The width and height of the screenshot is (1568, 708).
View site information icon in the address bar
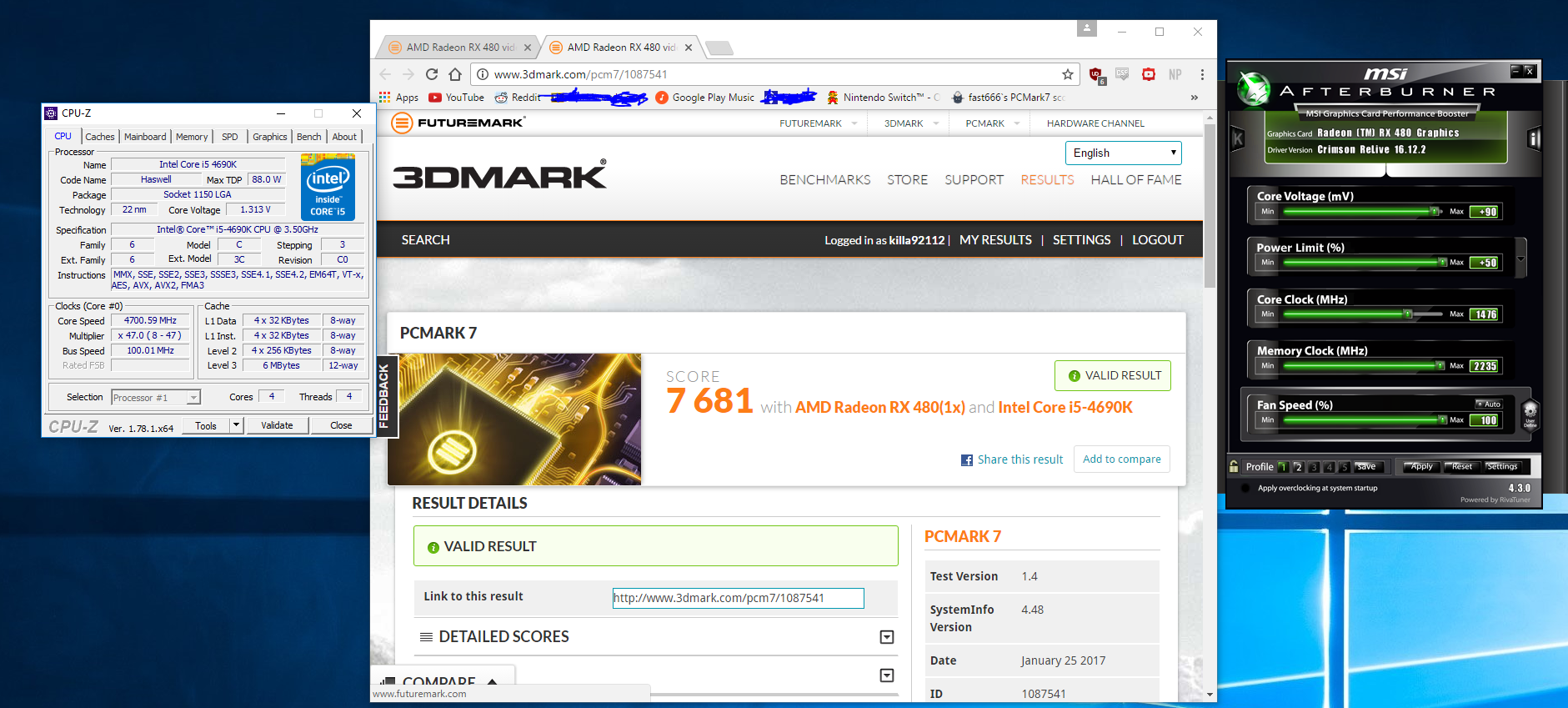[x=482, y=74]
